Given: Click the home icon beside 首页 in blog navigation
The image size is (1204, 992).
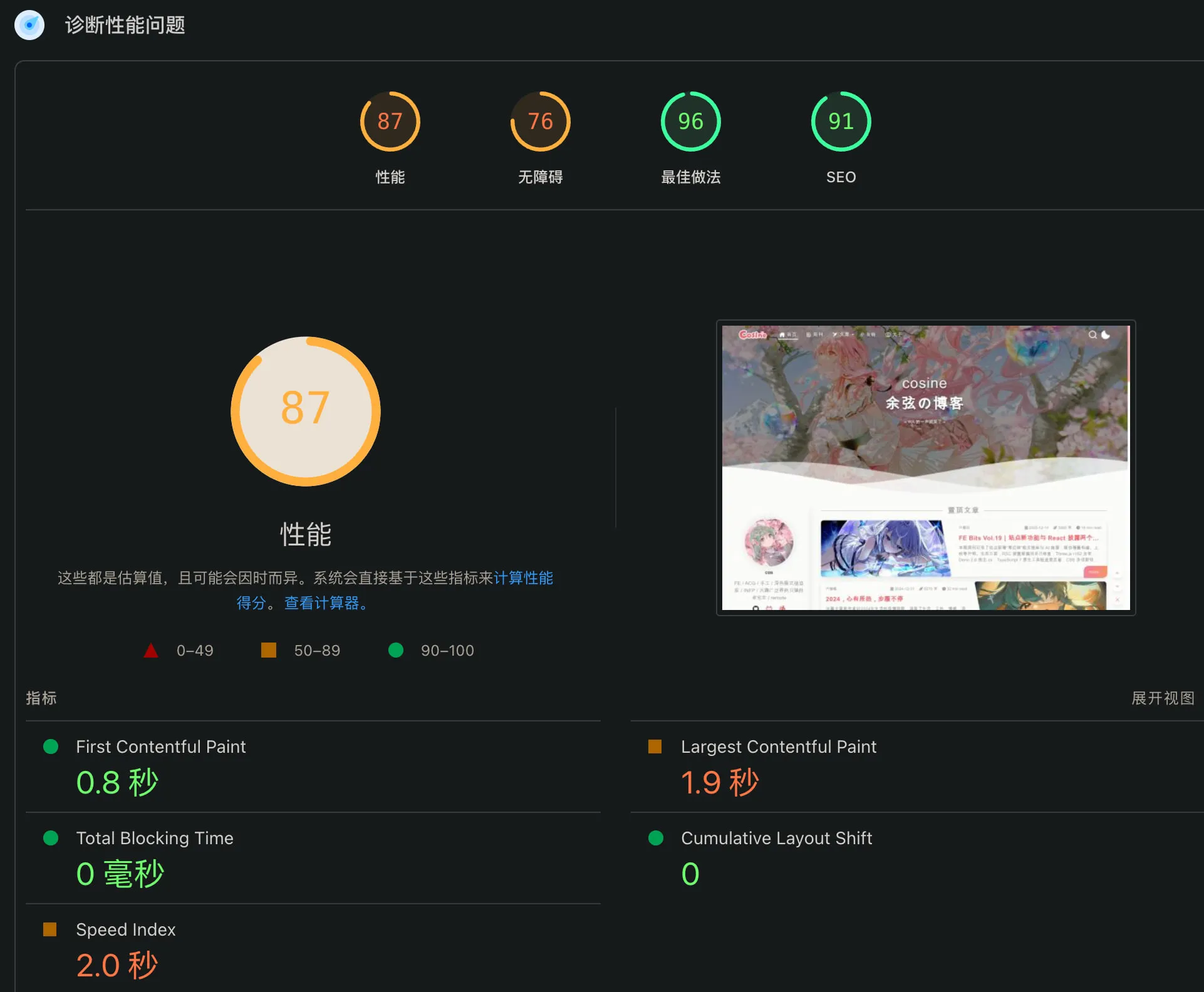Looking at the screenshot, I should coord(782,334).
